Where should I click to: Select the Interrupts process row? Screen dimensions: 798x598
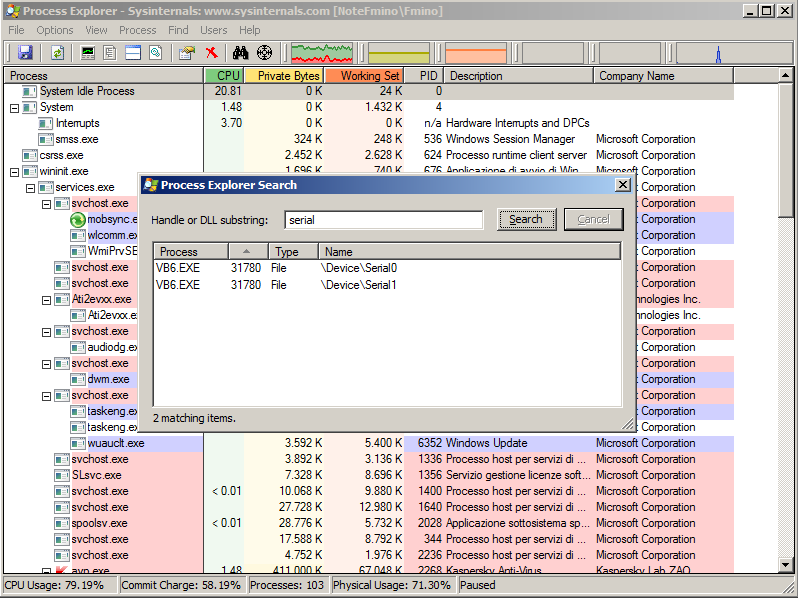coord(369,123)
